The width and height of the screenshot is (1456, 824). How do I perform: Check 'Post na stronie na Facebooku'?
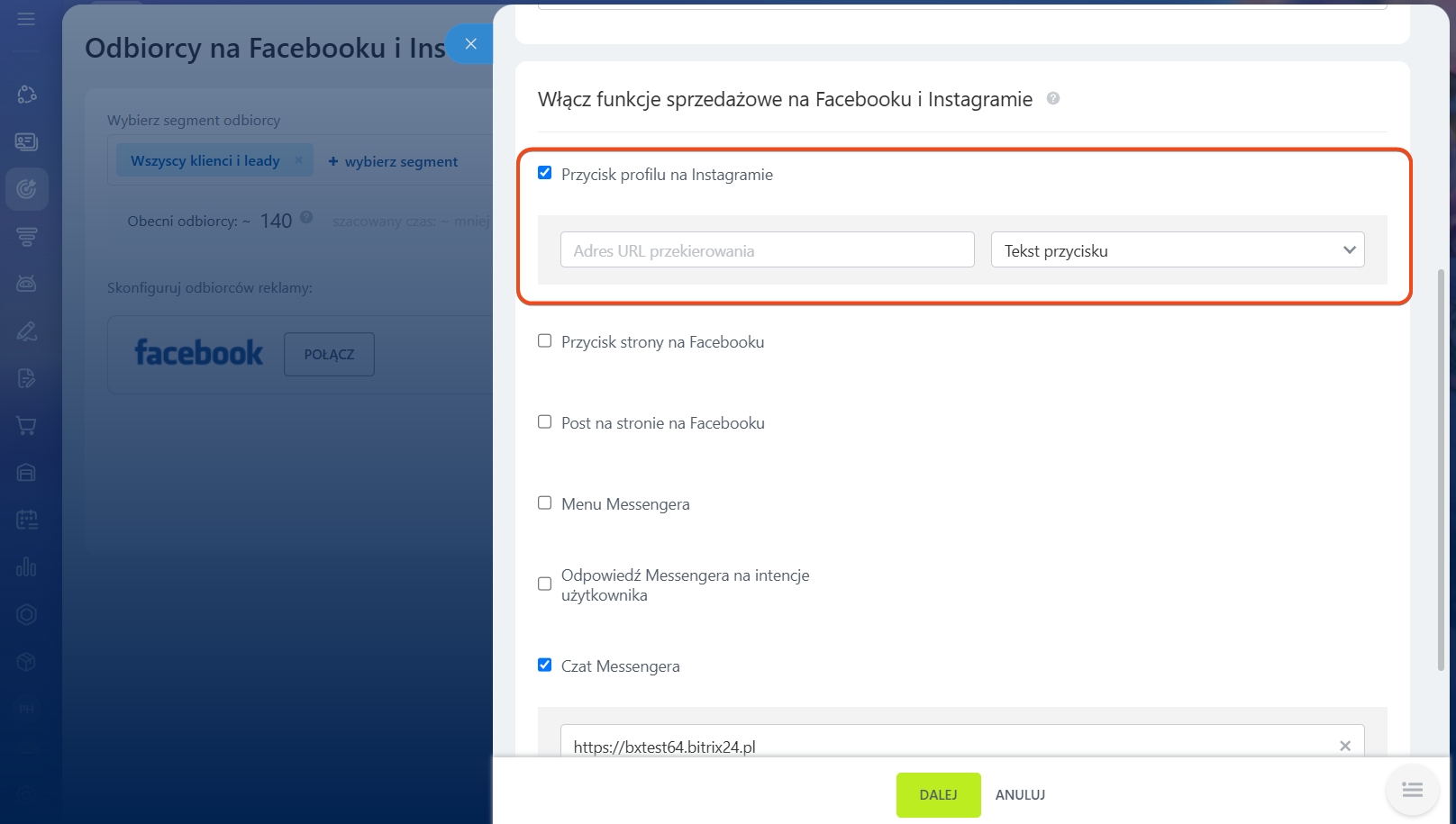544,421
